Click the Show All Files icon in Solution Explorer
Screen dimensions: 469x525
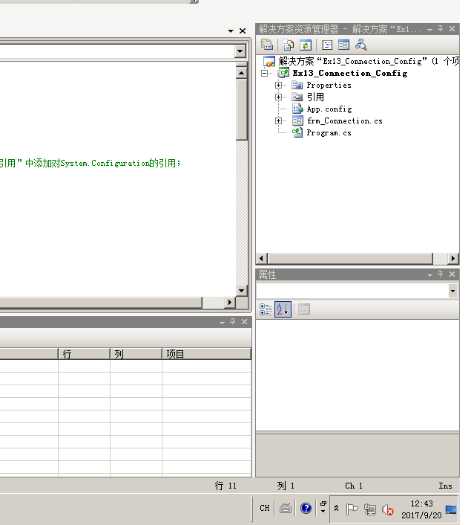coord(289,45)
